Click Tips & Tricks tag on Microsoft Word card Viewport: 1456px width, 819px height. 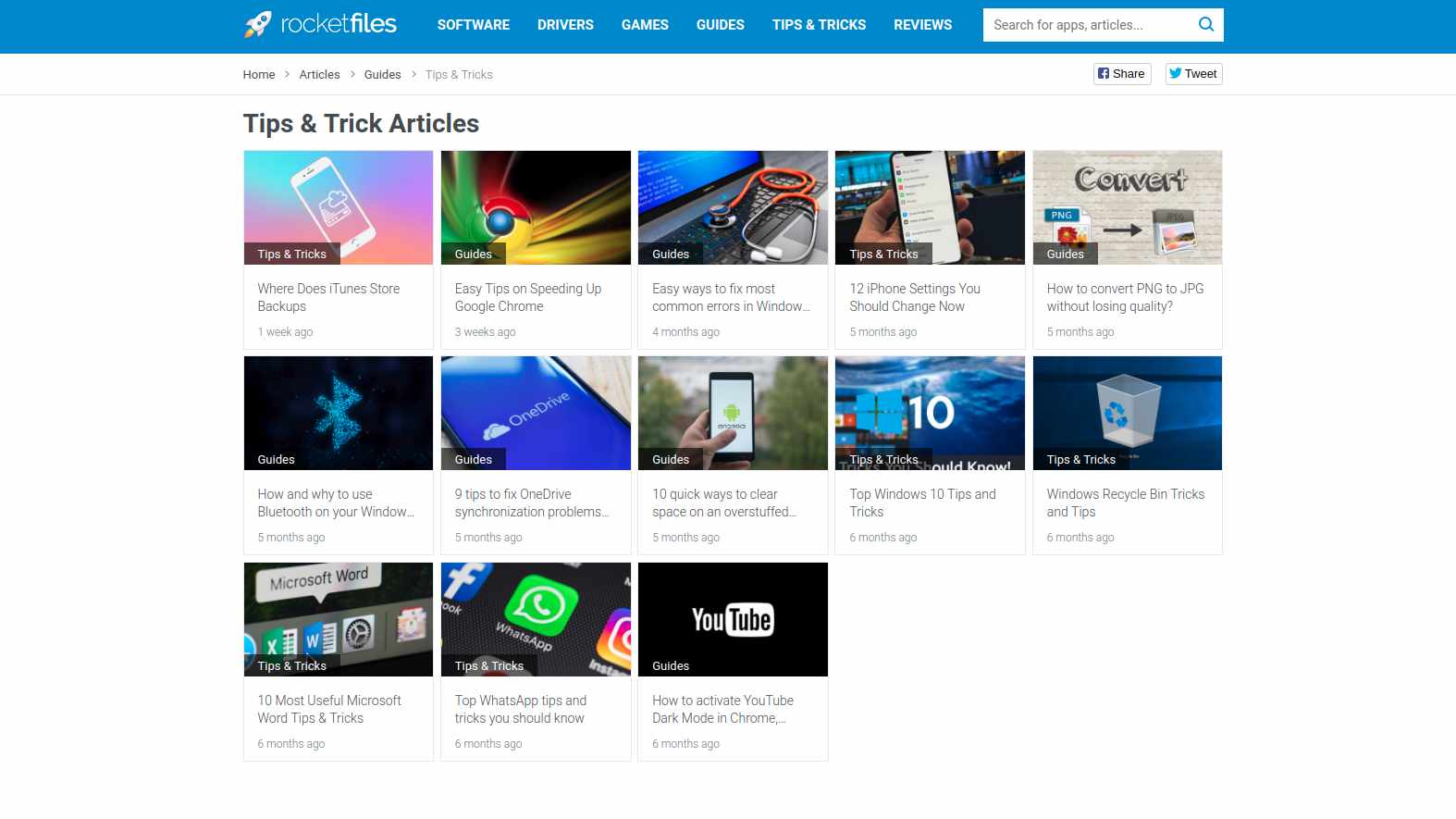(x=291, y=665)
